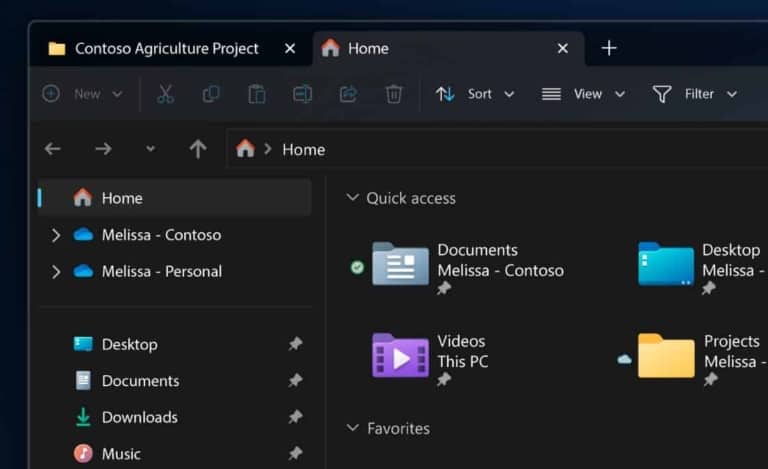Select Home in the navigation pane
The height and width of the screenshot is (469, 768).
(x=174, y=198)
